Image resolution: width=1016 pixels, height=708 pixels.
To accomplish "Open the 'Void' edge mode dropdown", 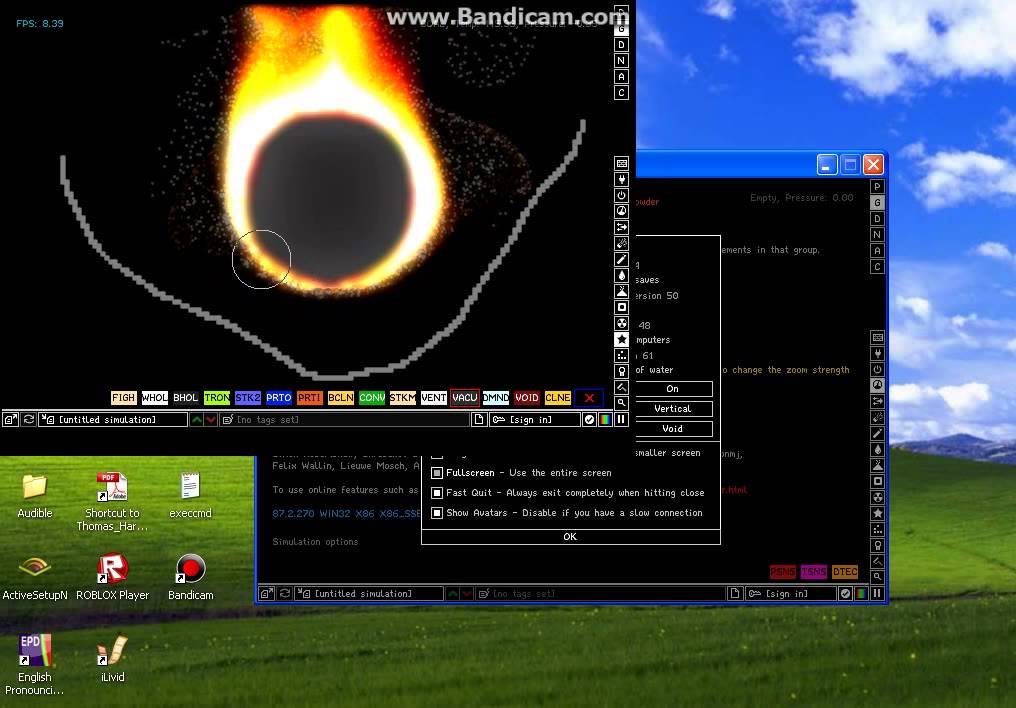I will (x=673, y=429).
